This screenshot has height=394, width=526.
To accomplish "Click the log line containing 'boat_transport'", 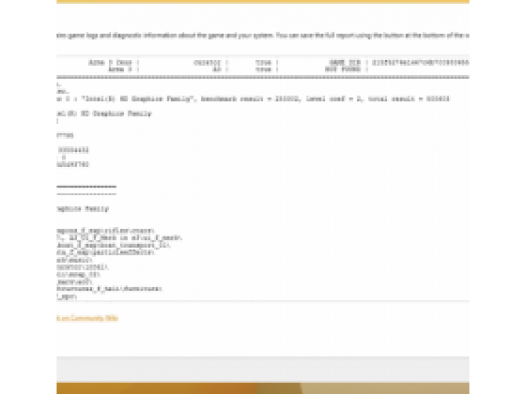I will tap(113, 245).
